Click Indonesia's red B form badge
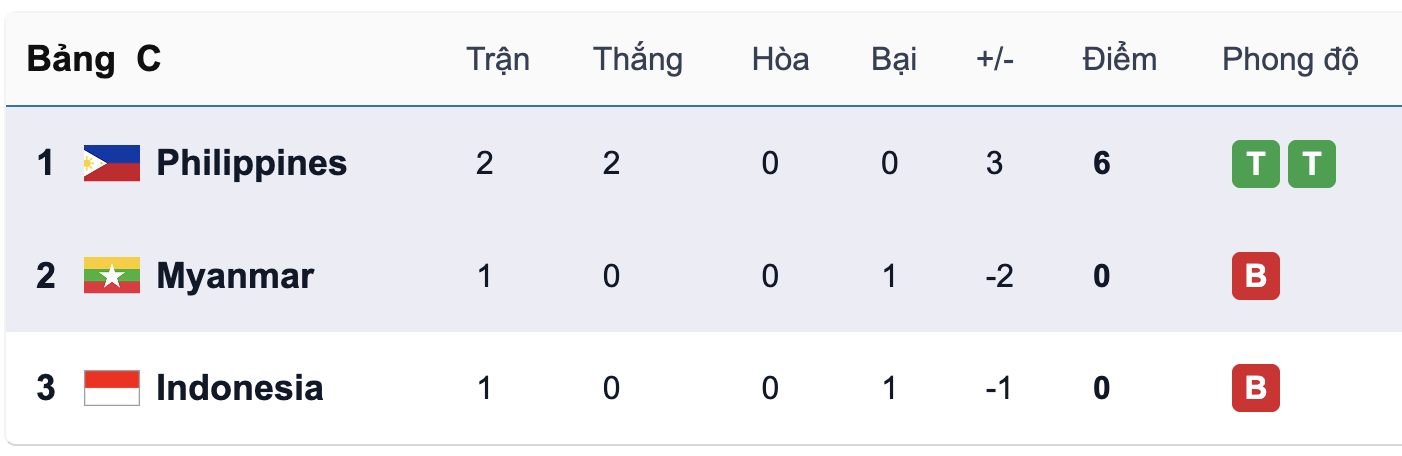1402x456 pixels. (1255, 388)
